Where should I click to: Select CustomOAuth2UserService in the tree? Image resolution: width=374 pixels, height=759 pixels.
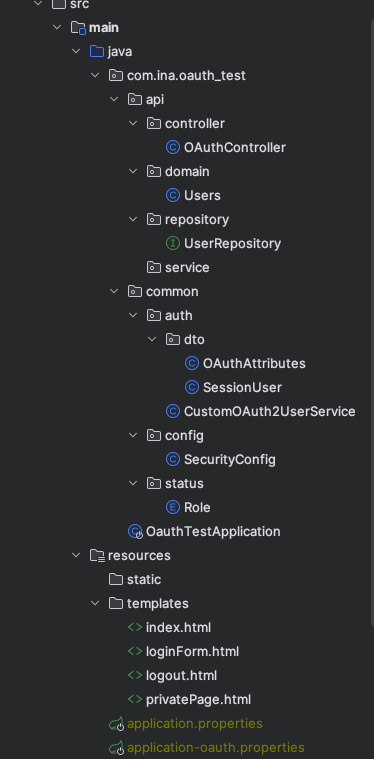[269, 411]
